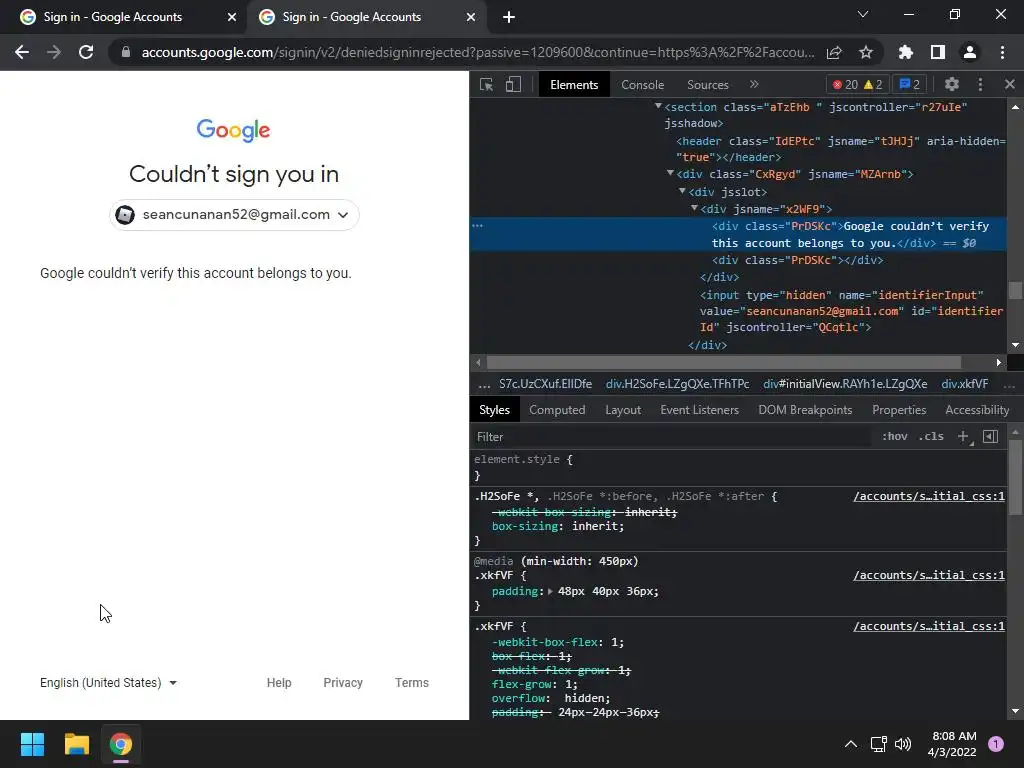This screenshot has width=1024, height=768.
Task: Collapse the section aTzEhb node
Action: 658,106
